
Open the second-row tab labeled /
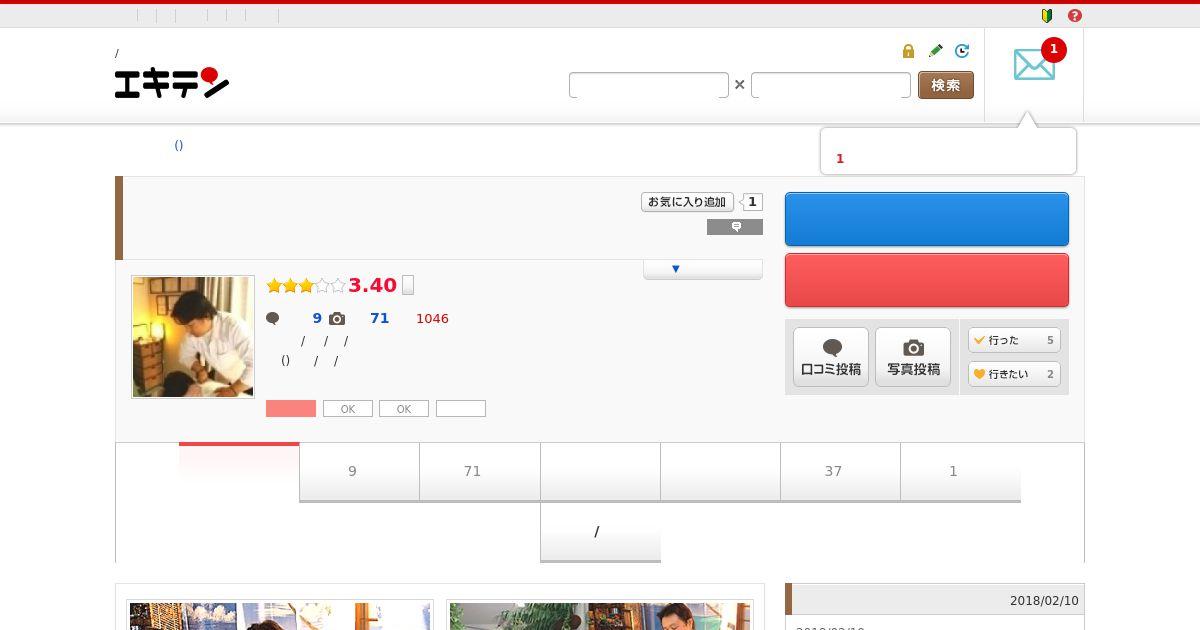(x=600, y=532)
